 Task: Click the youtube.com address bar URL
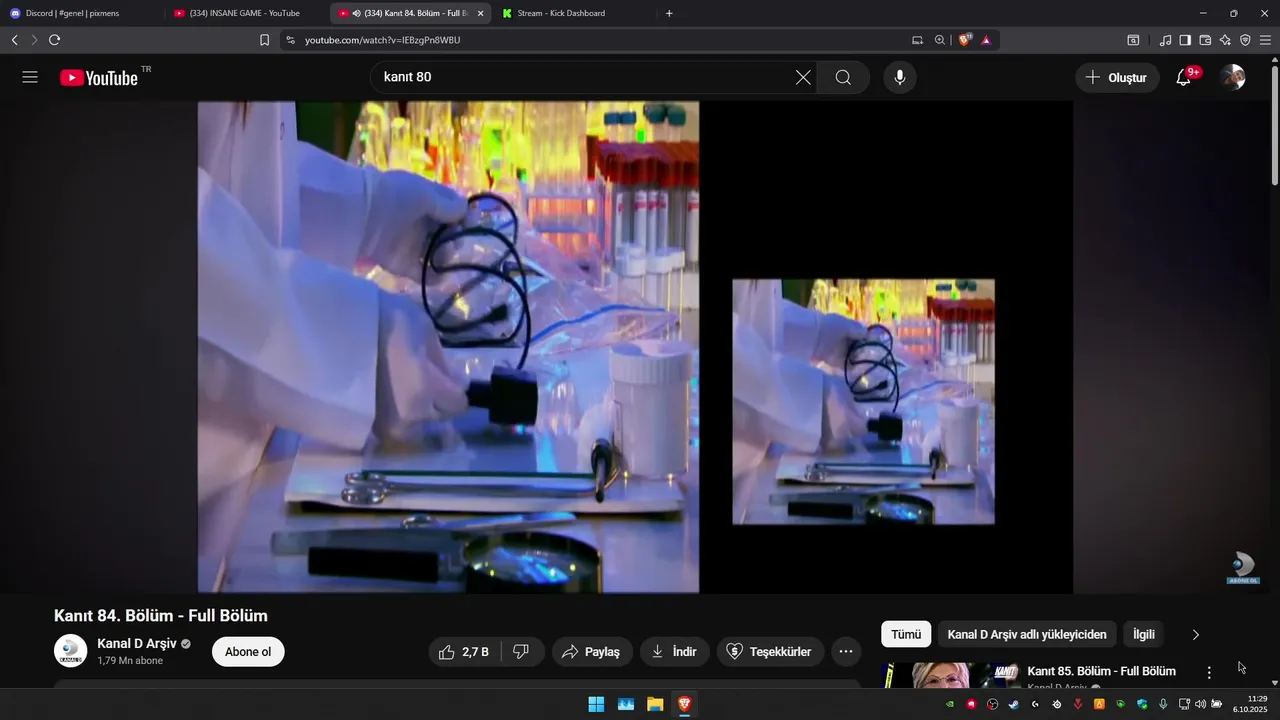click(382, 40)
